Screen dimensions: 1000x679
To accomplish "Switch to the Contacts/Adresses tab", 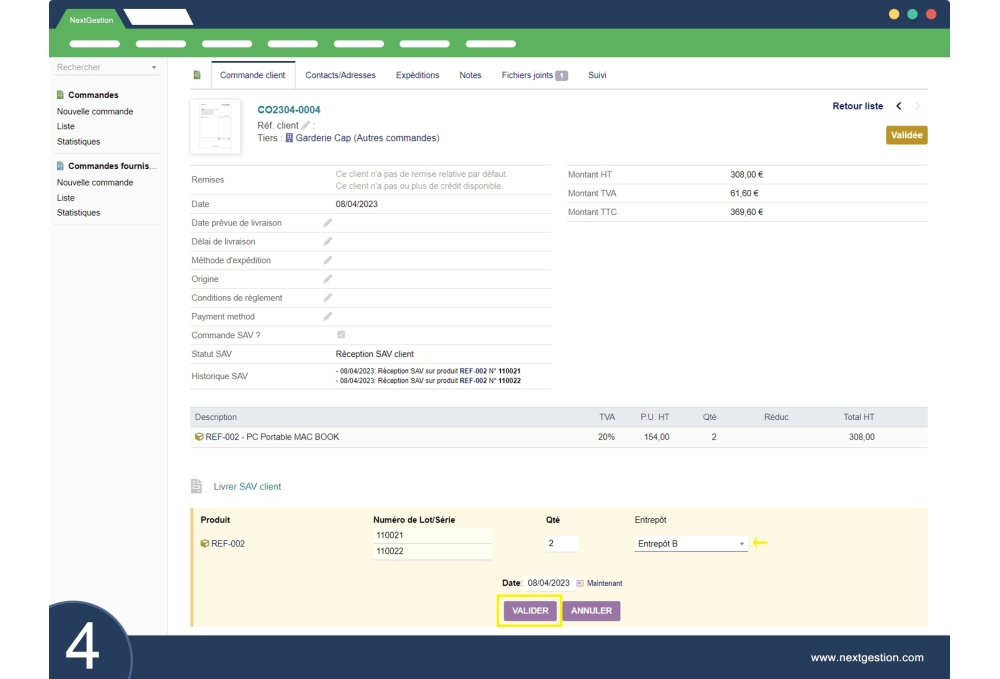I will pos(340,75).
